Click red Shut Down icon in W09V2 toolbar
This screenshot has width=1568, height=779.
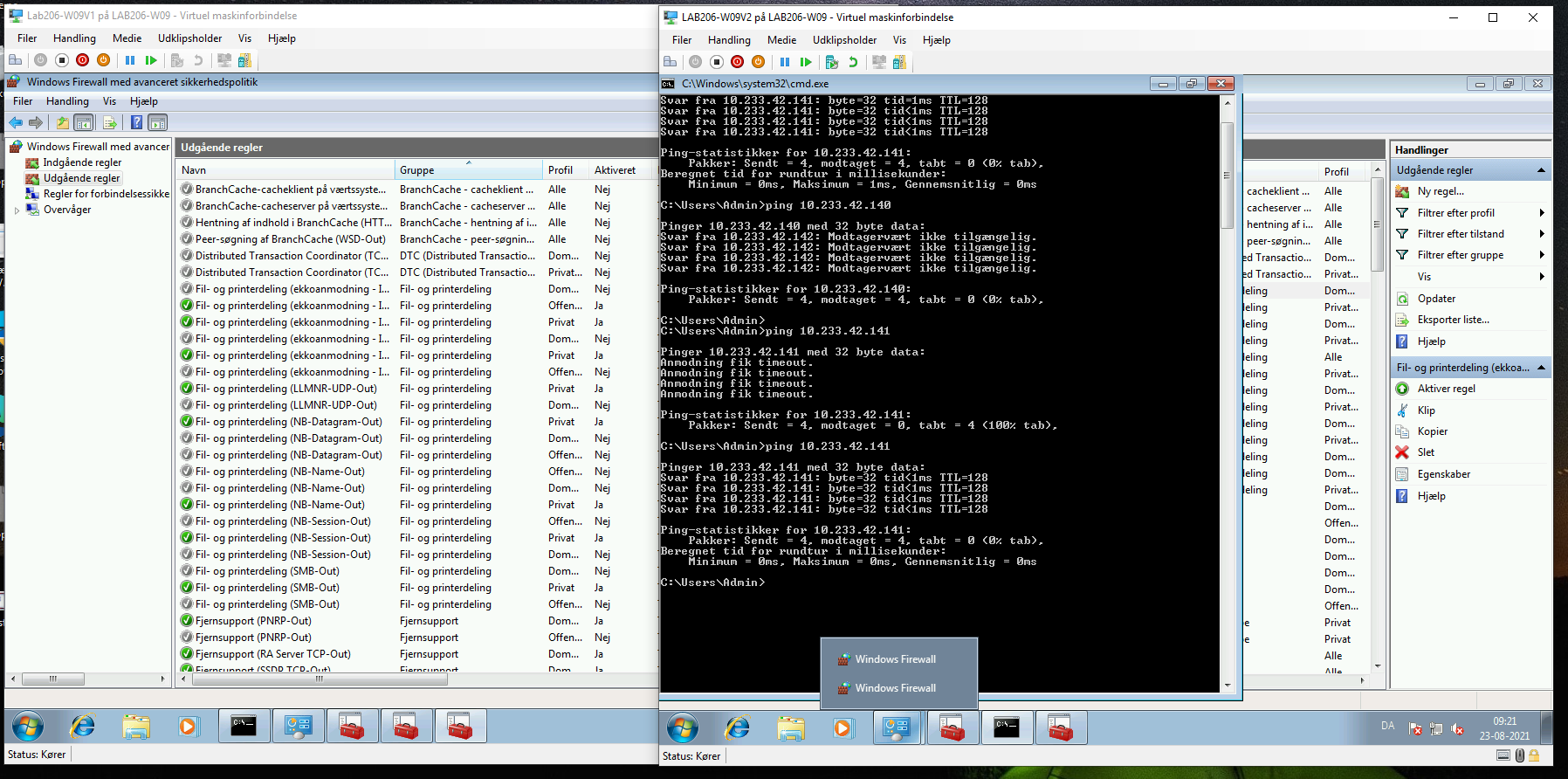[737, 62]
